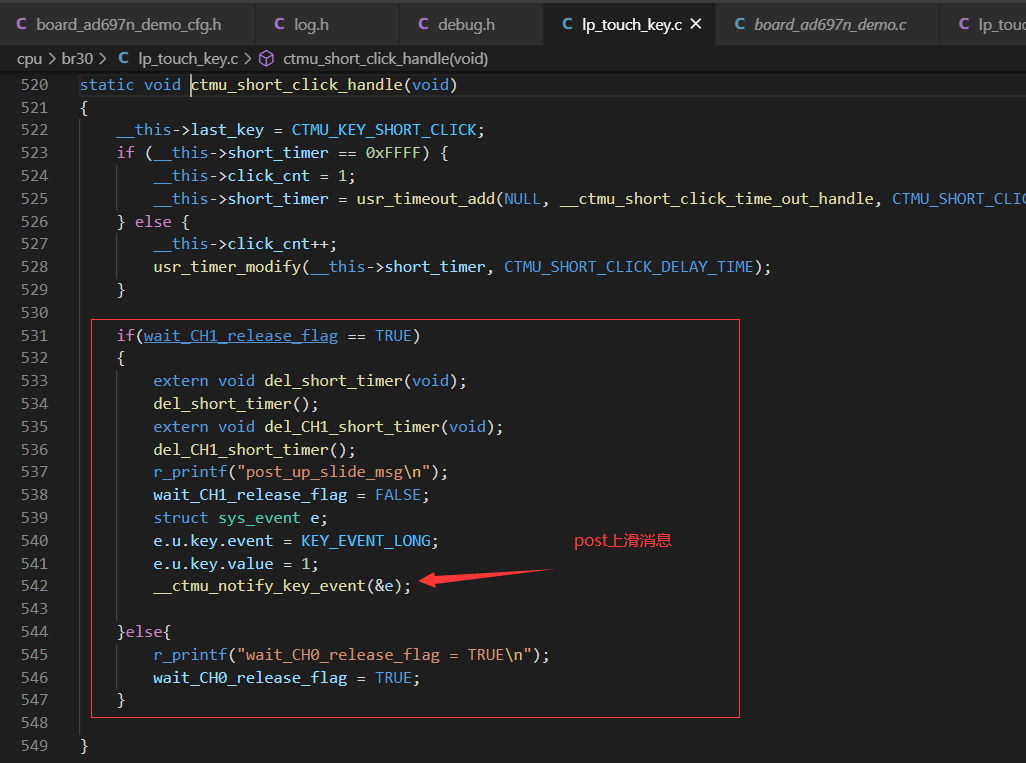Click the CTMU_KEY_SHORT_CLICK constant on line 522
Image resolution: width=1026 pixels, height=763 pixels.
[384, 130]
